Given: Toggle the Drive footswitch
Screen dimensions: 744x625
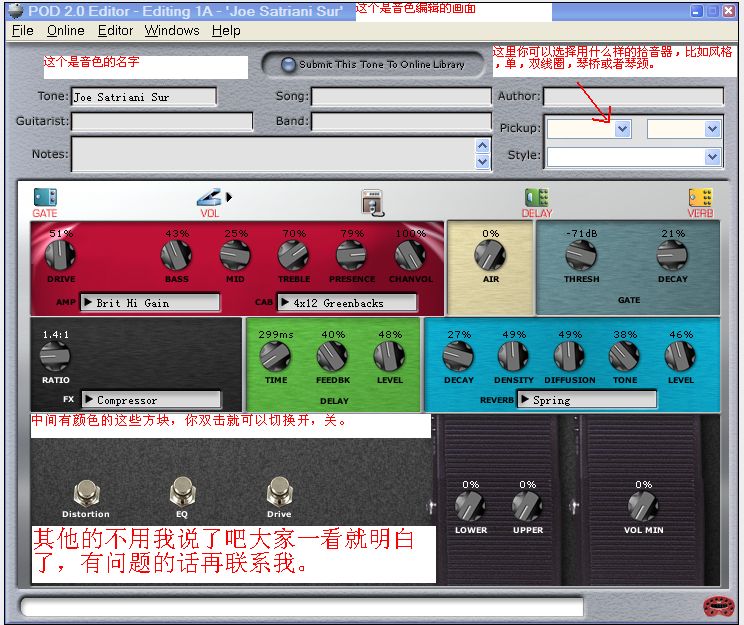Looking at the screenshot, I should click(279, 491).
